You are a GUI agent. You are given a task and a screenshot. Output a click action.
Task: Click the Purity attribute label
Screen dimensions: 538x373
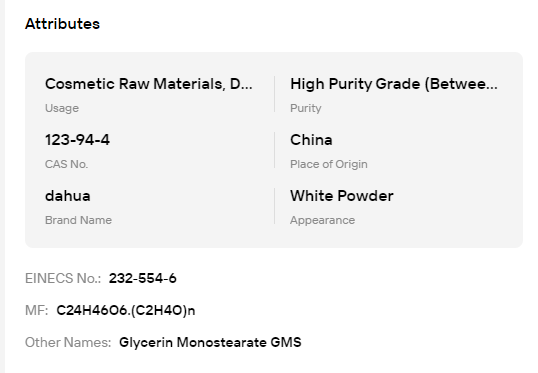click(x=306, y=108)
